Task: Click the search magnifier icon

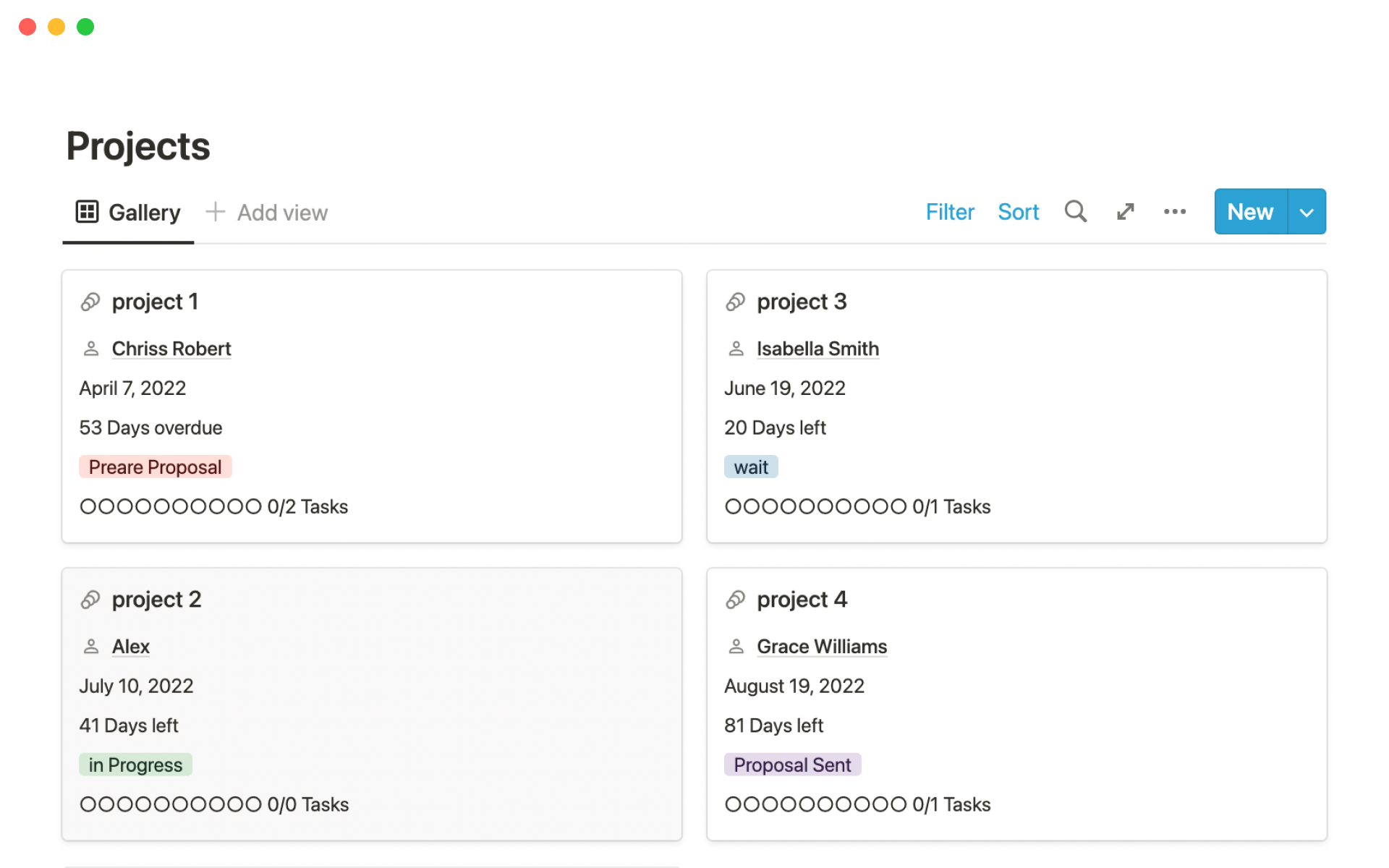Action: (1075, 211)
